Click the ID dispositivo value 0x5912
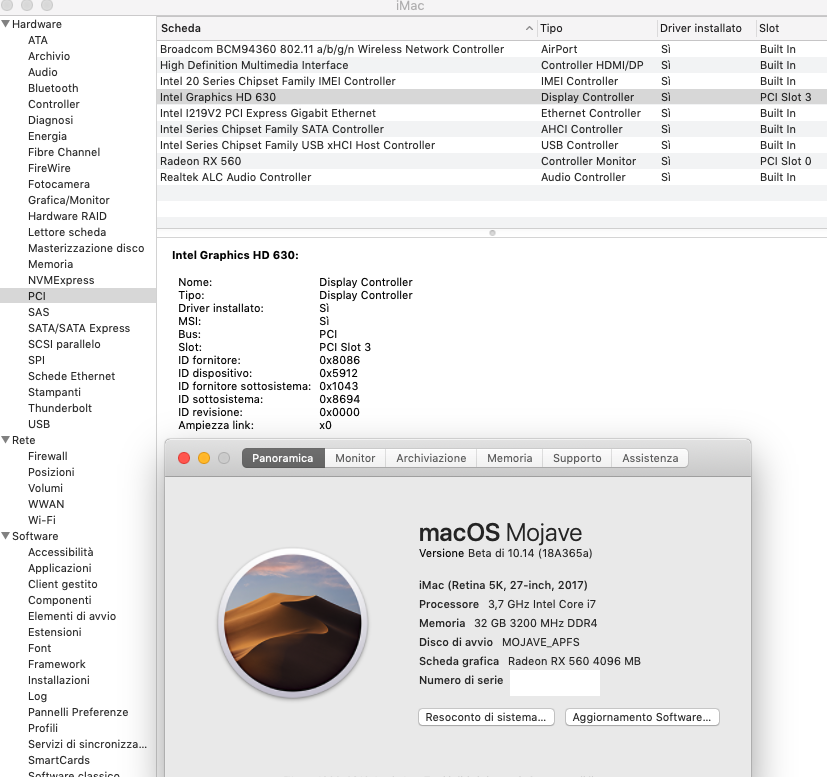The width and height of the screenshot is (827, 777). (x=338, y=373)
